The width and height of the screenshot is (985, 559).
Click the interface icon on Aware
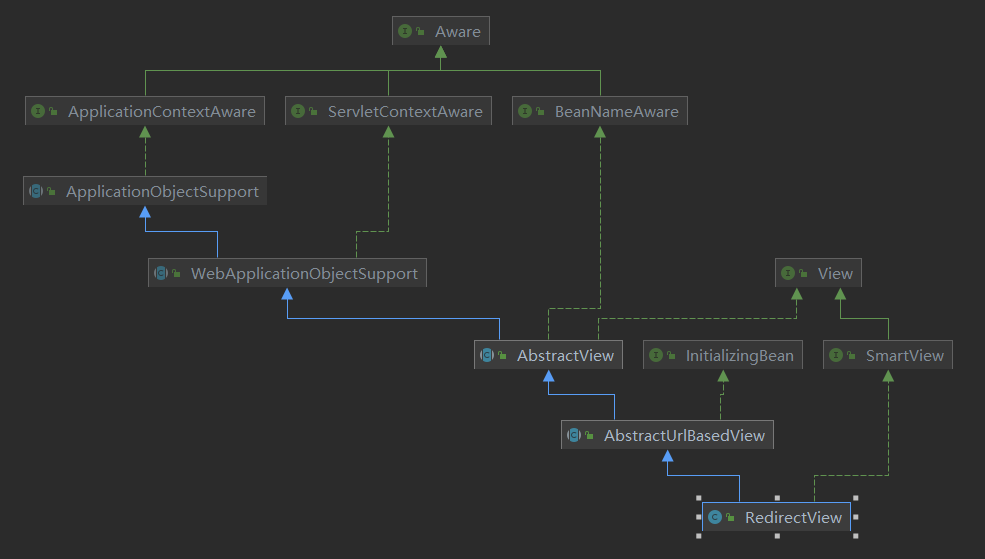point(405,31)
